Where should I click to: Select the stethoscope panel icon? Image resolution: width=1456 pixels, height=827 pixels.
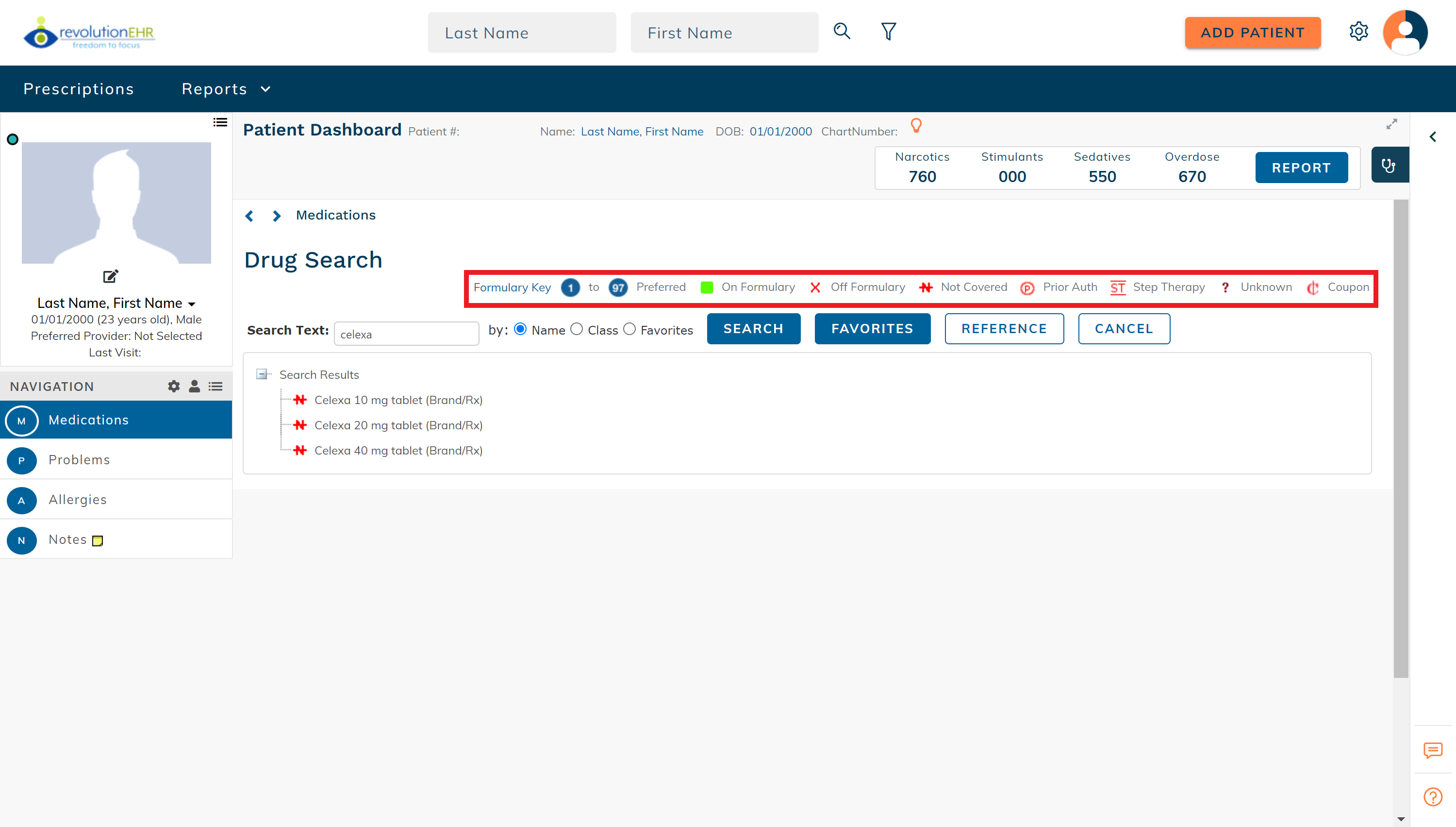click(x=1389, y=165)
